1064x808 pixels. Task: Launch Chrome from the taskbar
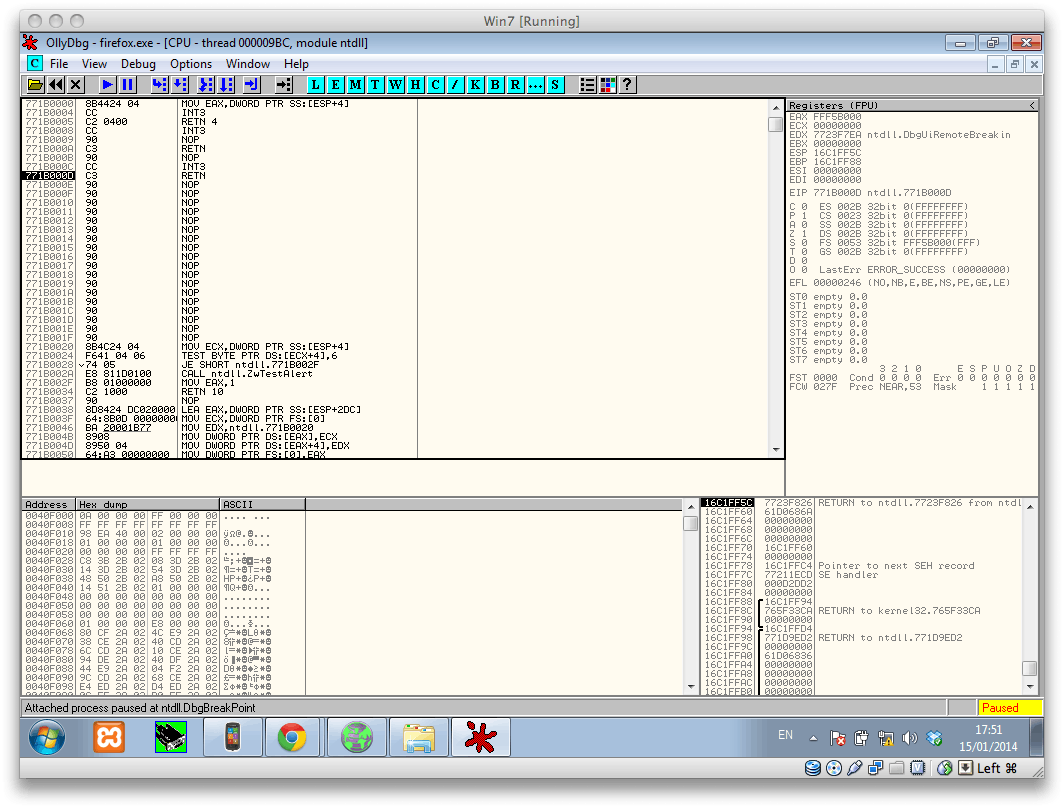click(x=292, y=737)
